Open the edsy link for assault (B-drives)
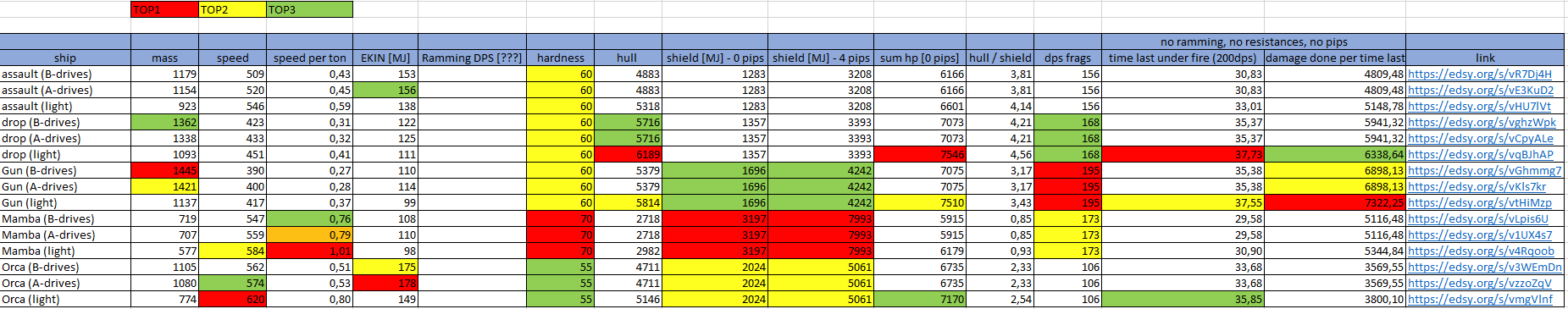Screen dimensions: 1568x309 pyautogui.click(x=1480, y=74)
